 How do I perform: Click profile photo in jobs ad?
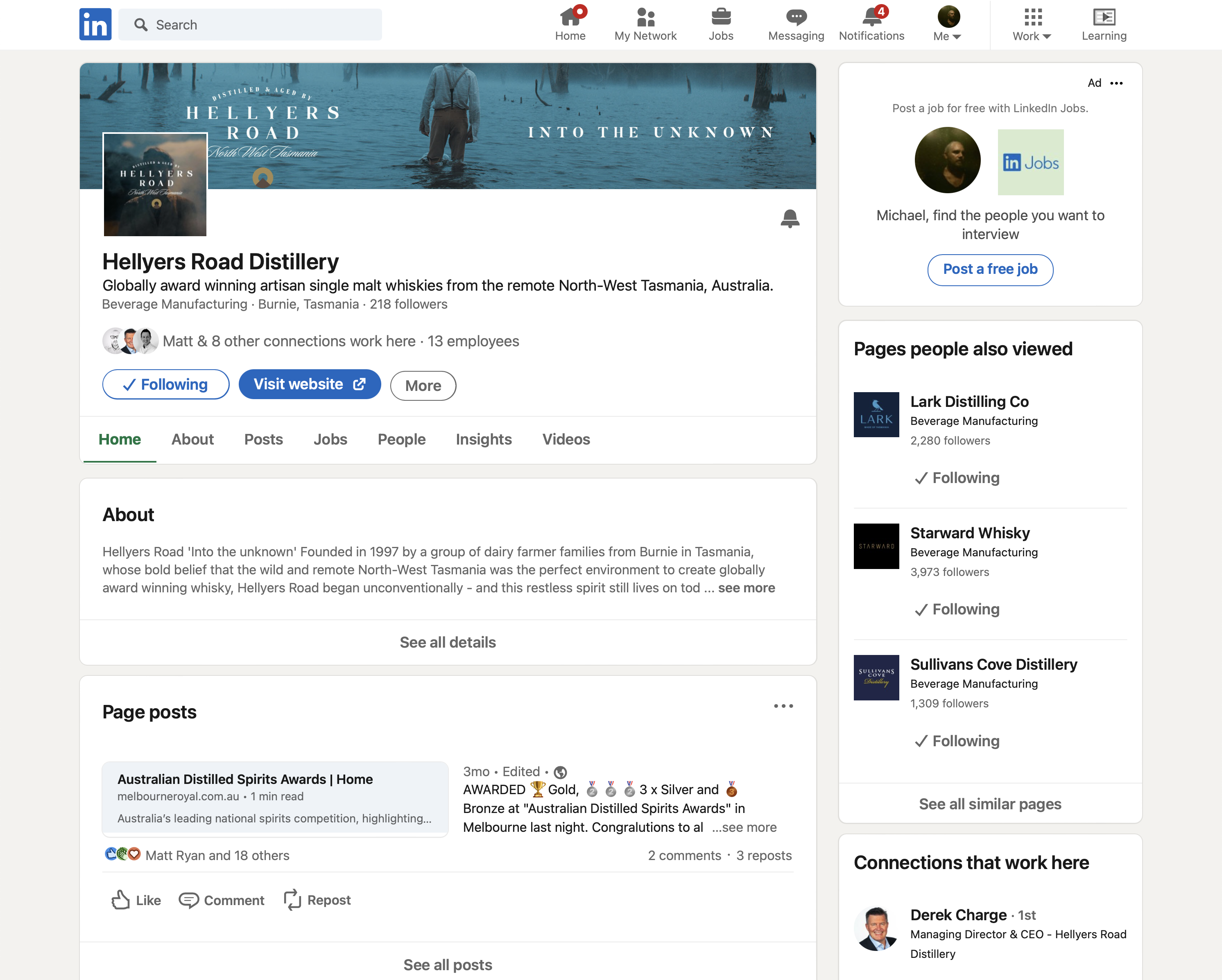947,160
